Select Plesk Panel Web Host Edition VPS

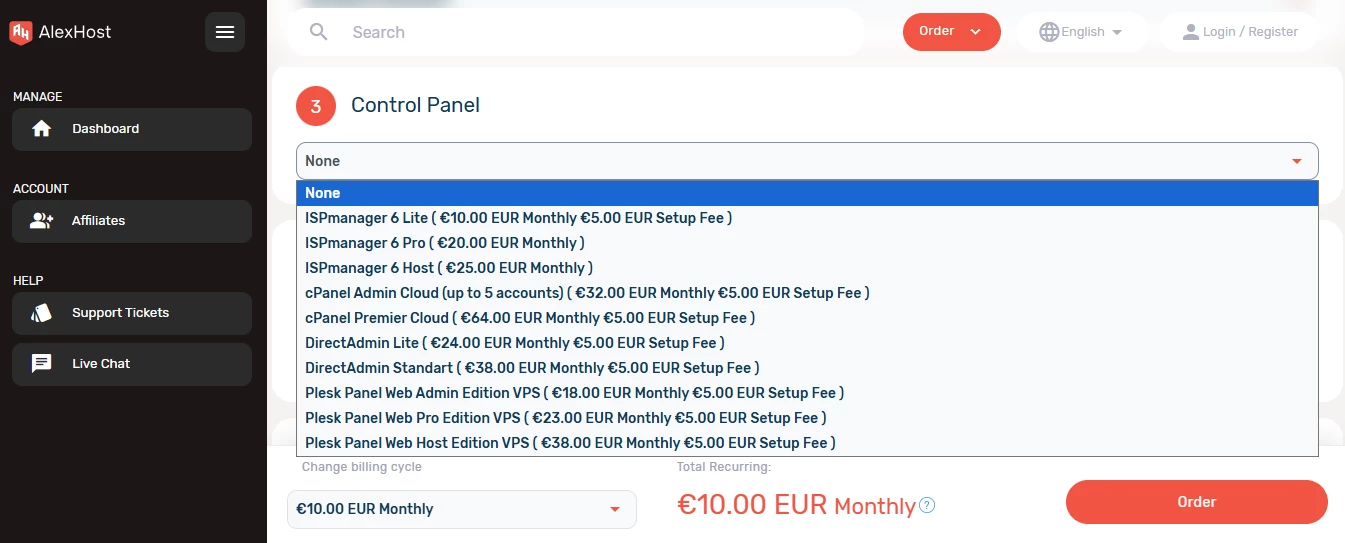[570, 443]
